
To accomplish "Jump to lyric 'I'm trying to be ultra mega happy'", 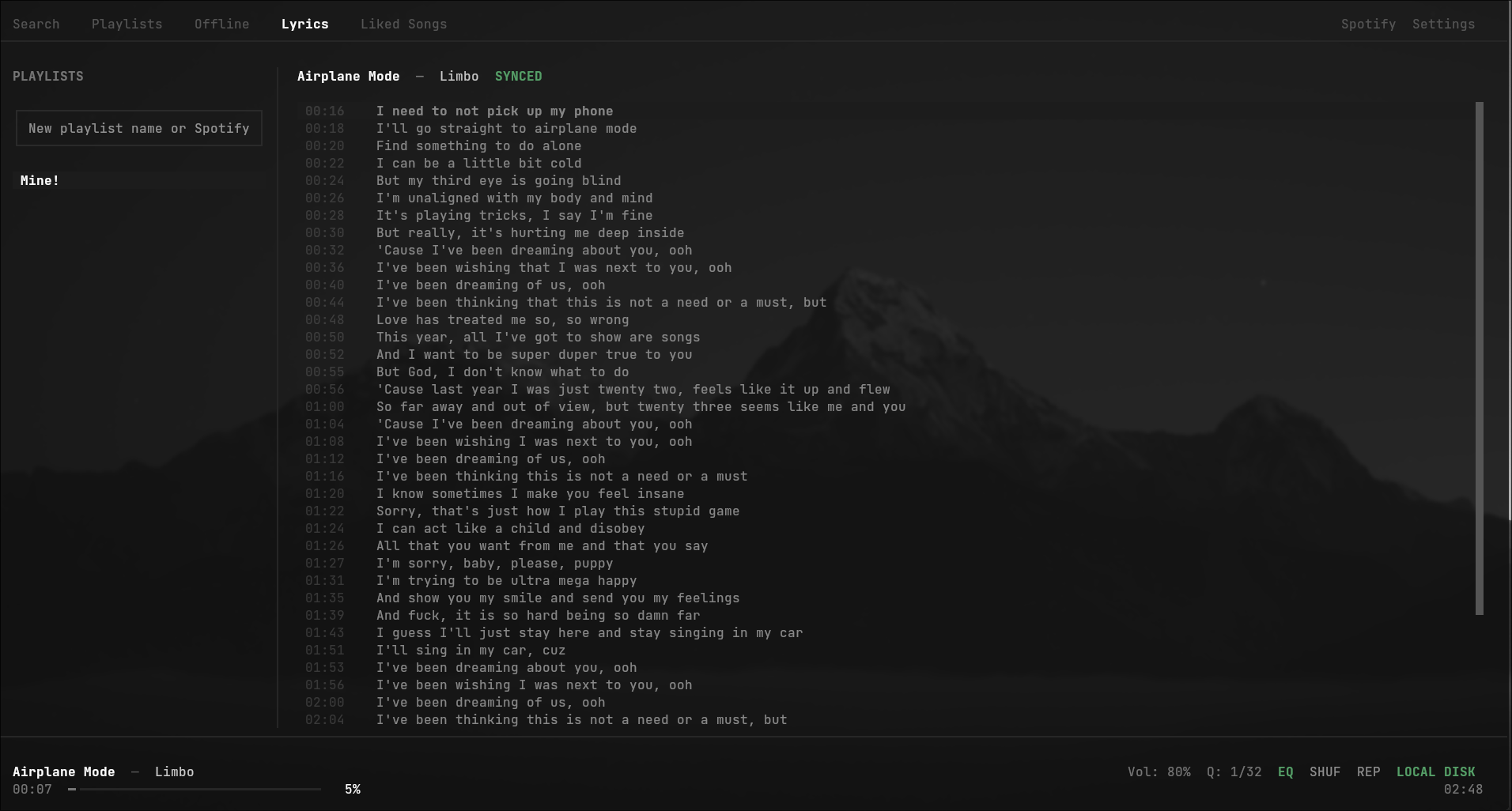I will tap(506, 581).
